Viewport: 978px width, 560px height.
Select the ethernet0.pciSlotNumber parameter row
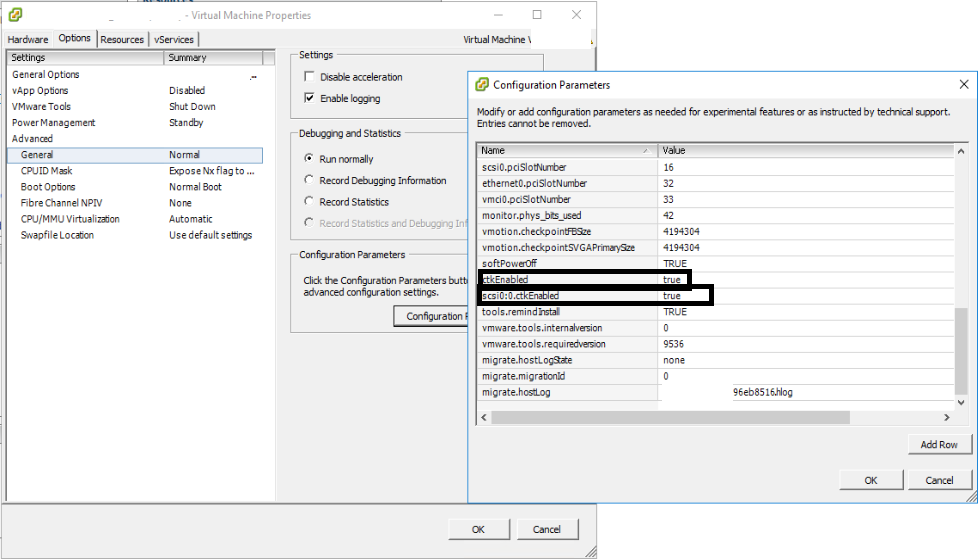(715, 183)
